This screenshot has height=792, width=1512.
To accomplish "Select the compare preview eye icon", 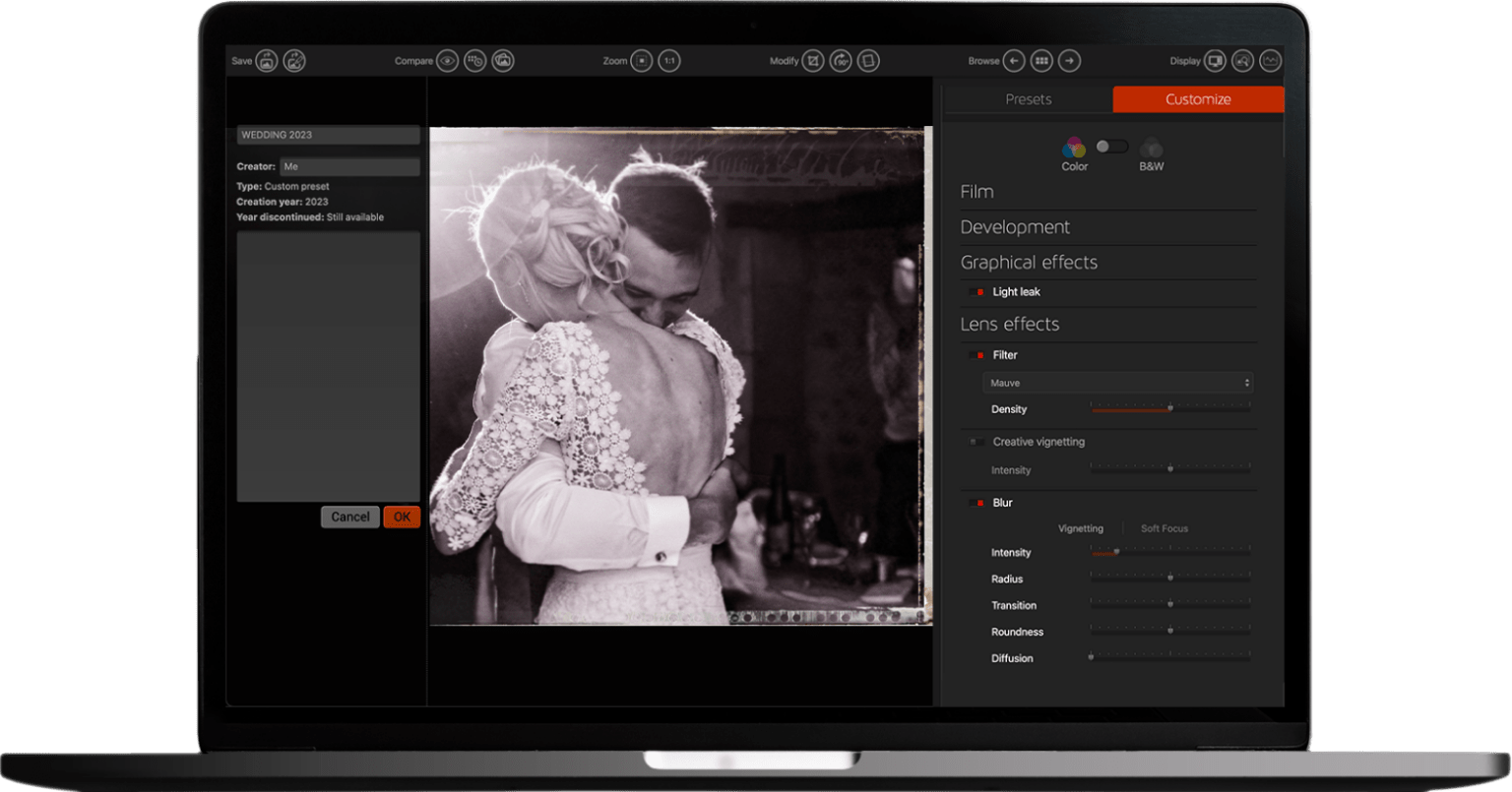I will coord(449,60).
